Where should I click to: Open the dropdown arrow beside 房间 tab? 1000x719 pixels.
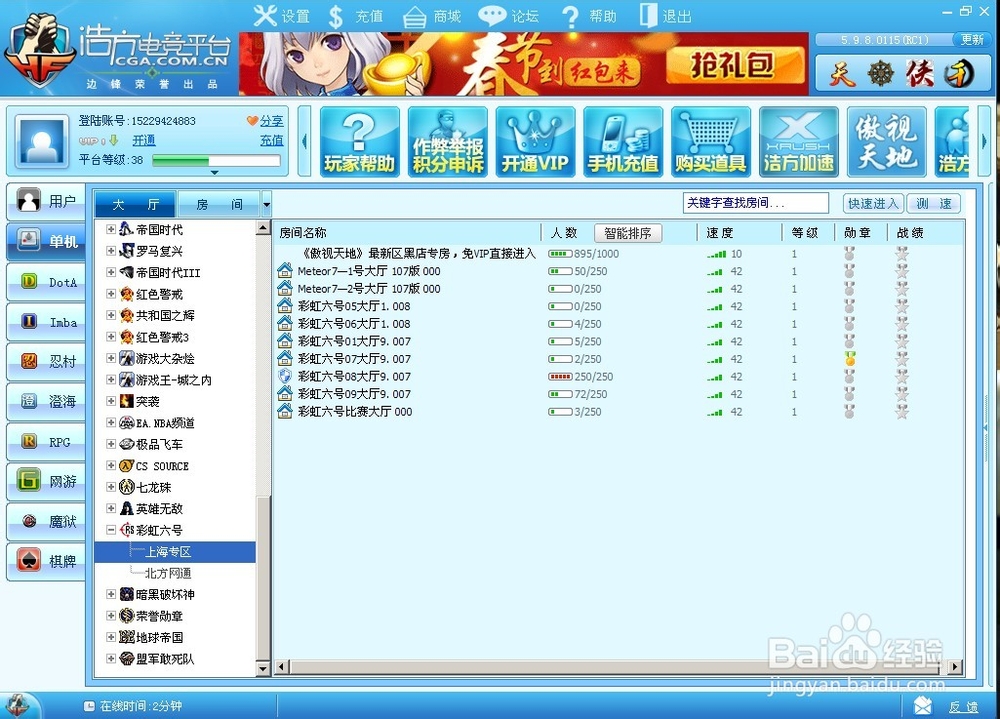point(267,205)
